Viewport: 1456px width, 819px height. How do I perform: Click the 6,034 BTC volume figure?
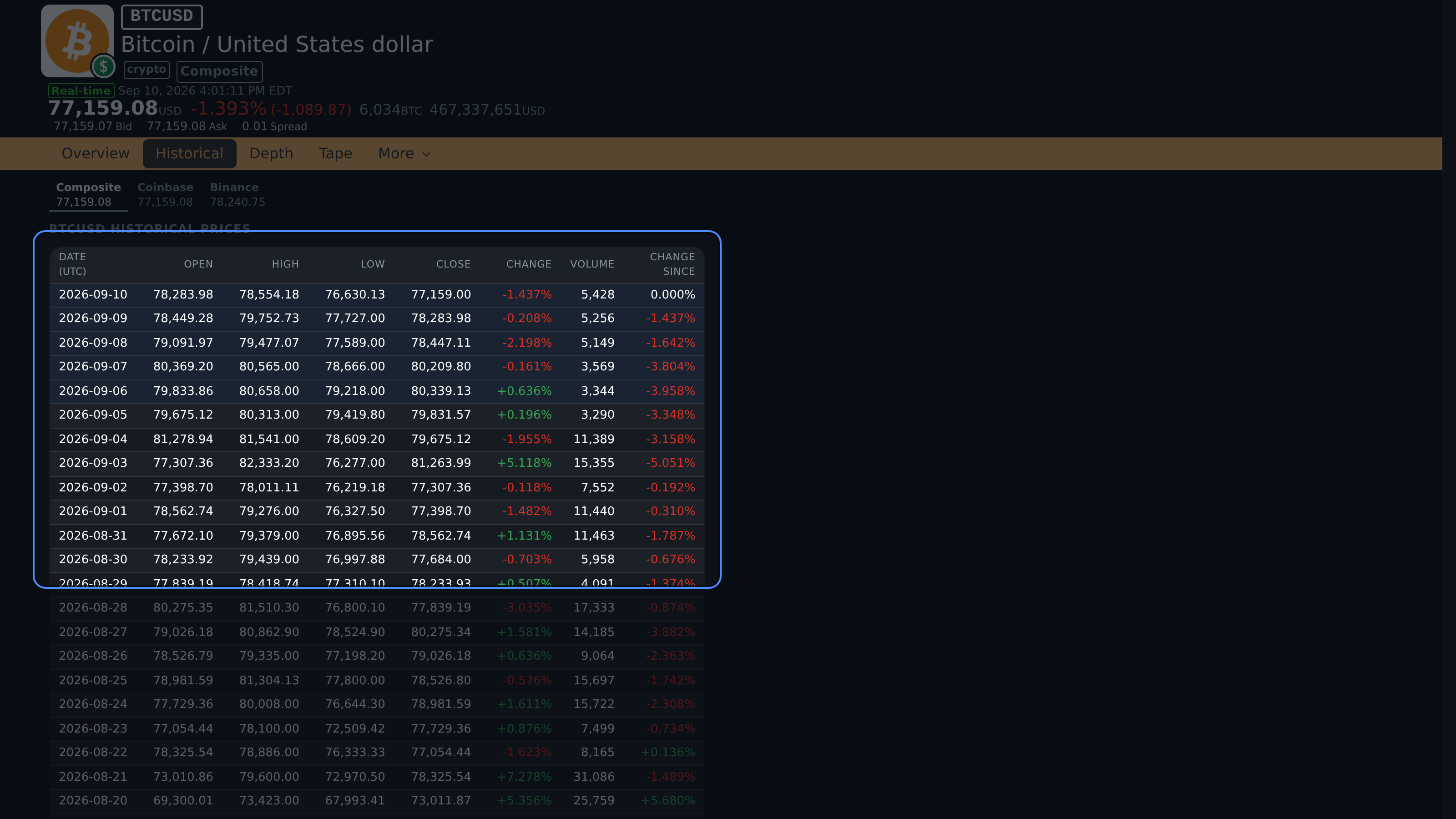click(x=390, y=110)
